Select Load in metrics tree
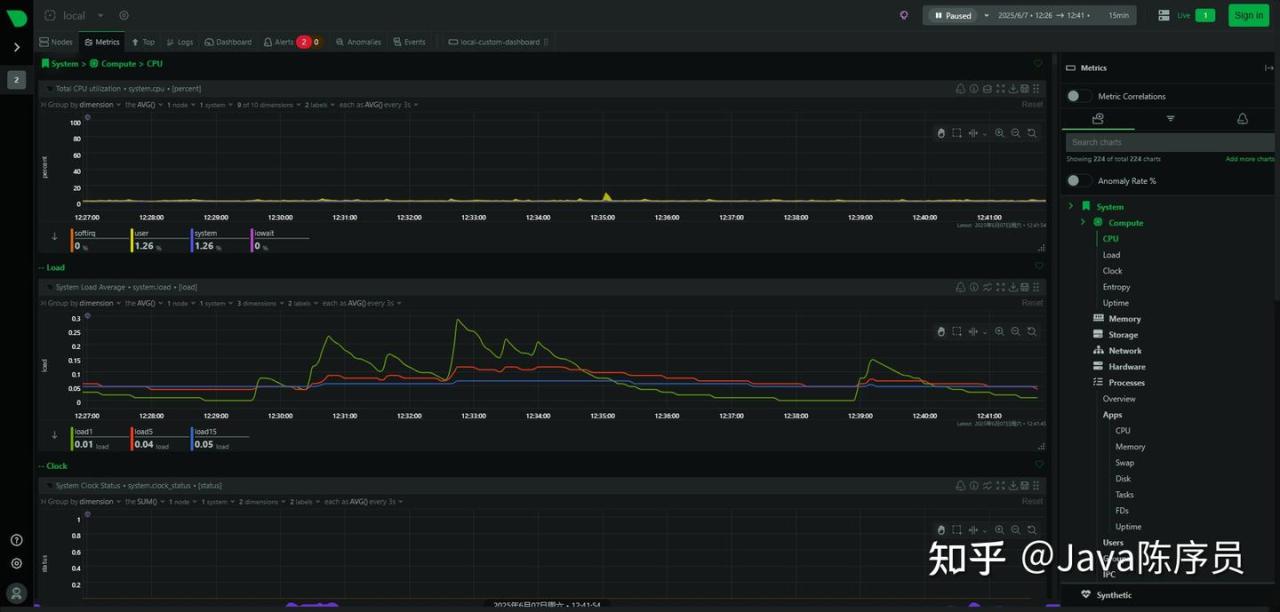This screenshot has height=612, width=1280. pyautogui.click(x=1111, y=255)
